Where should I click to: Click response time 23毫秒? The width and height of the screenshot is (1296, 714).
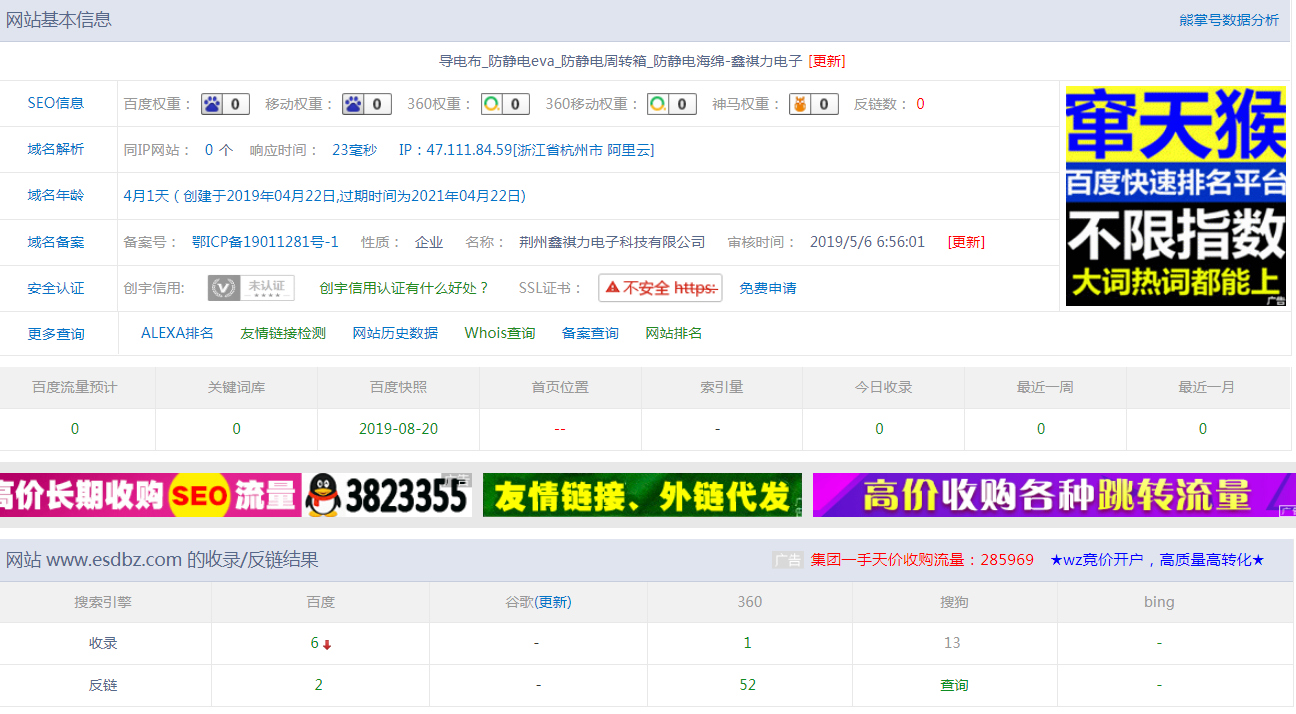(355, 150)
